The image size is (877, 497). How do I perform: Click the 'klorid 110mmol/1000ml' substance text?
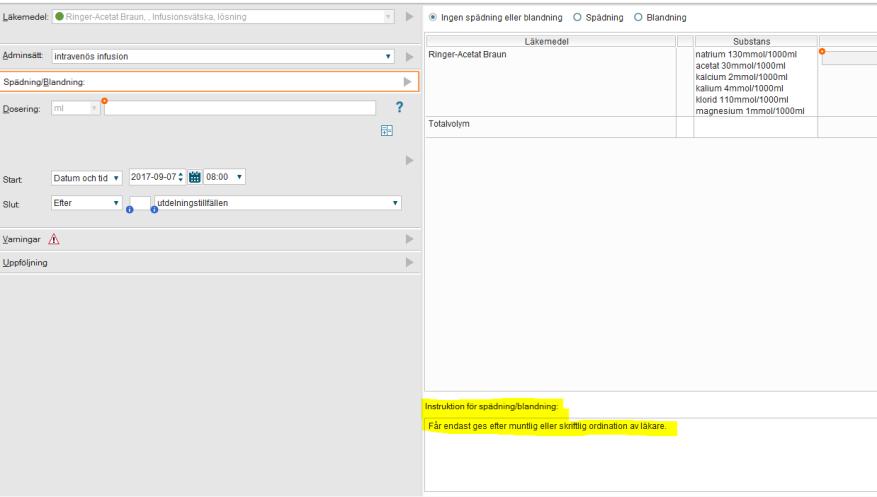click(742, 100)
